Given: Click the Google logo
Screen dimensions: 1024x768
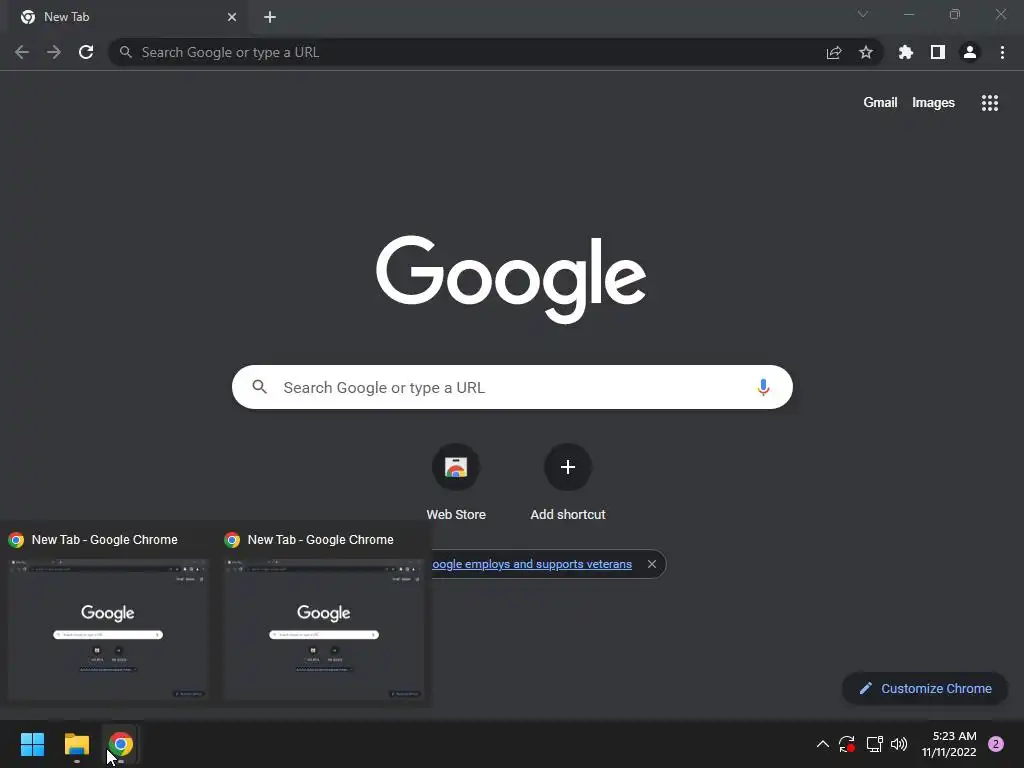Looking at the screenshot, I should pyautogui.click(x=511, y=280).
